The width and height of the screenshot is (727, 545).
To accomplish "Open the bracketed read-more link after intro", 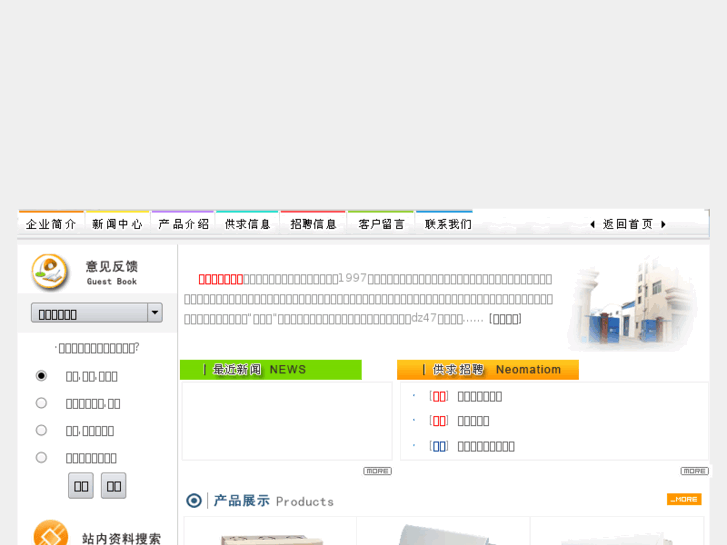I will (x=505, y=319).
